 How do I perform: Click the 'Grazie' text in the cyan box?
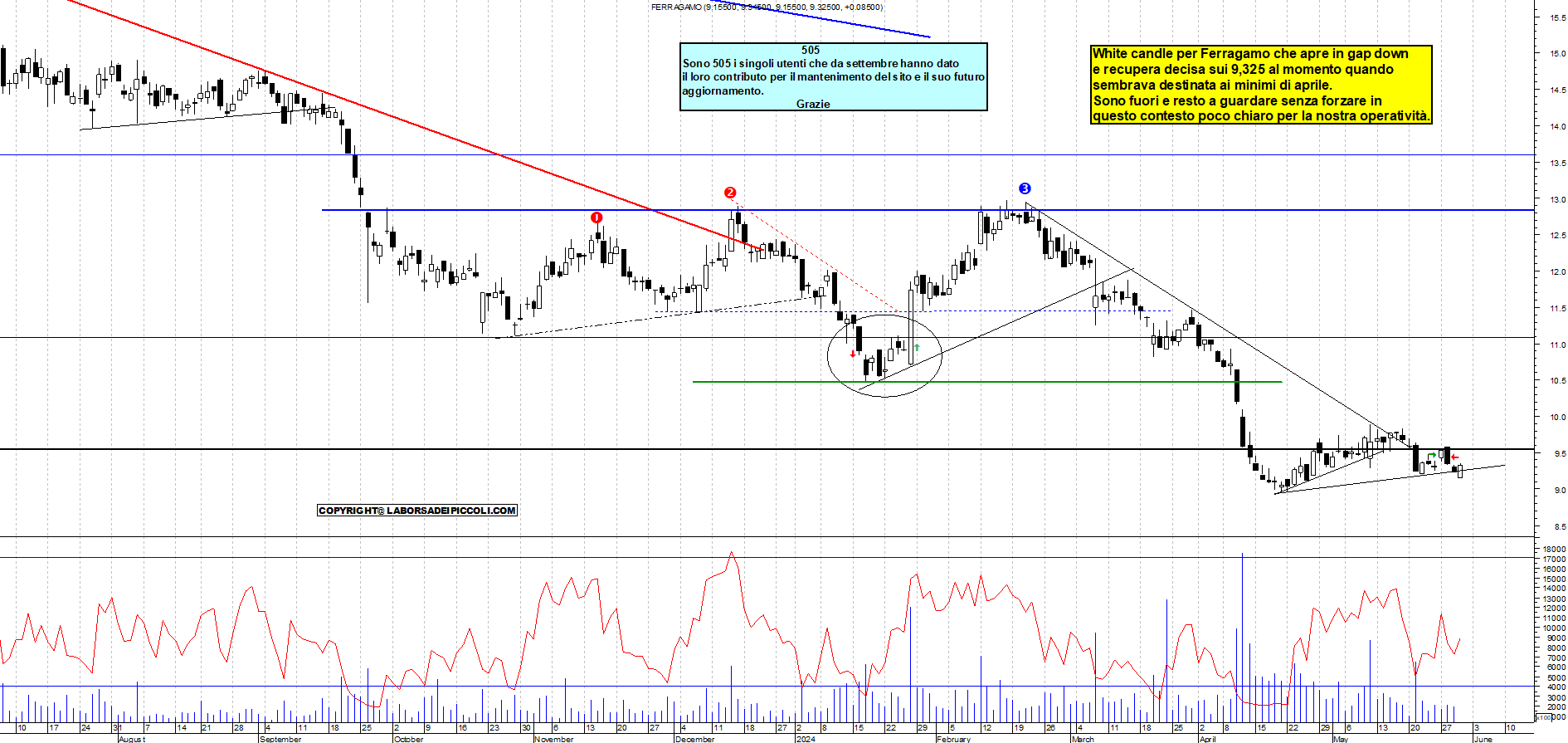[813, 104]
